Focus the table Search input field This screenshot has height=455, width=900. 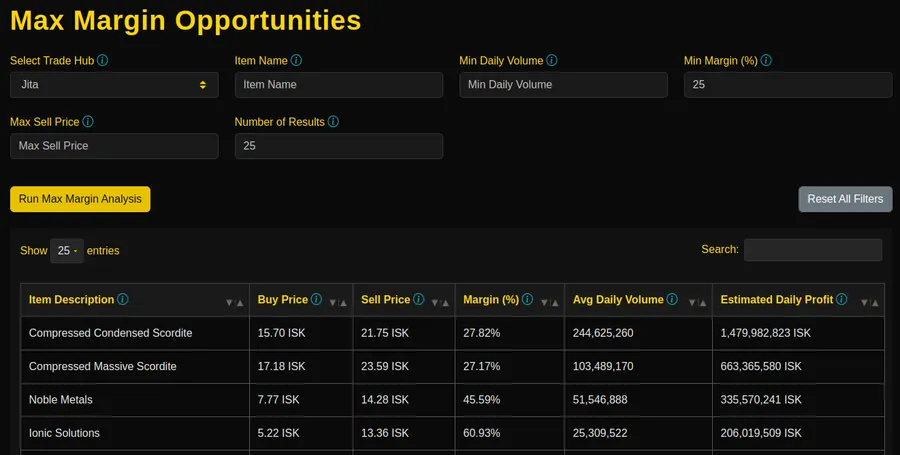click(x=812, y=250)
